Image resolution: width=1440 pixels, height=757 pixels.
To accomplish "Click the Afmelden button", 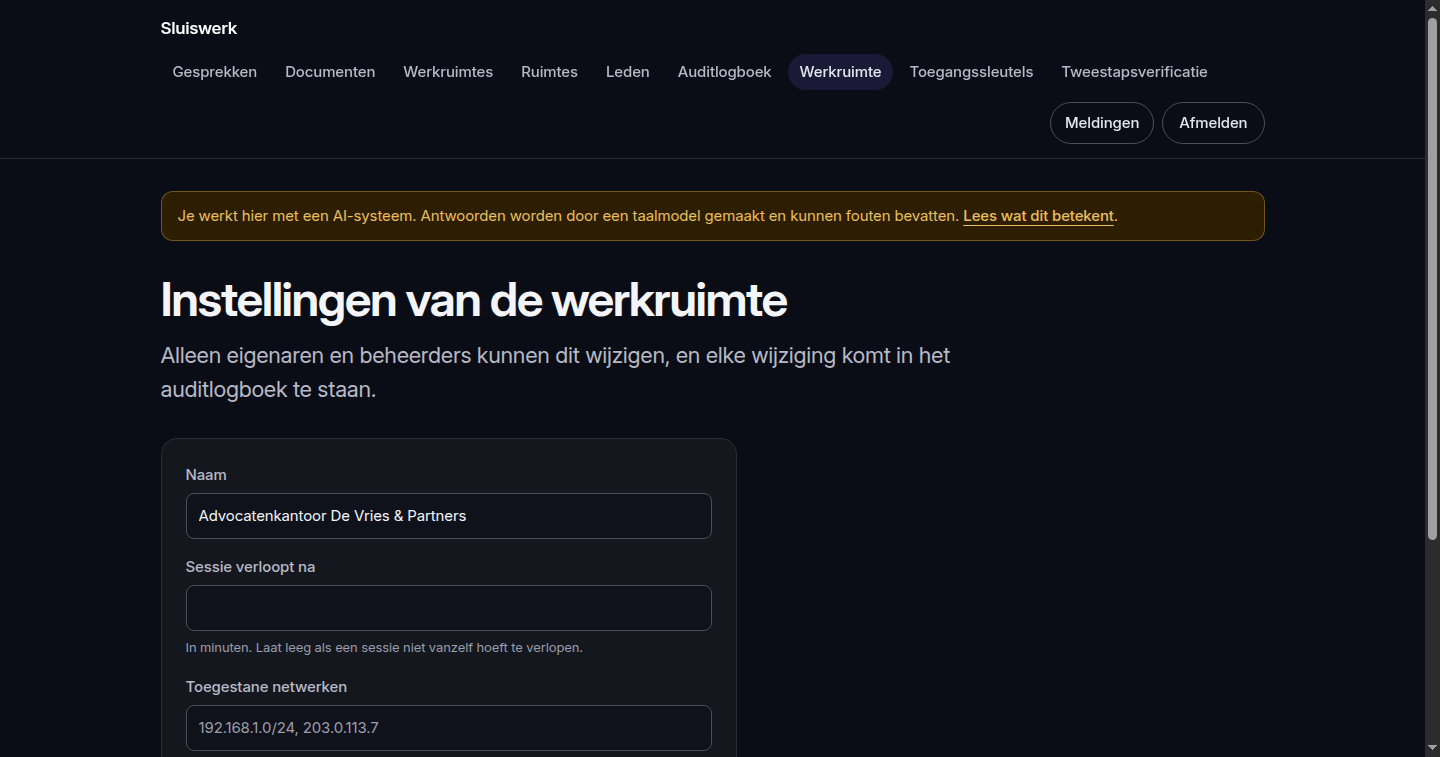I will click(x=1213, y=123).
